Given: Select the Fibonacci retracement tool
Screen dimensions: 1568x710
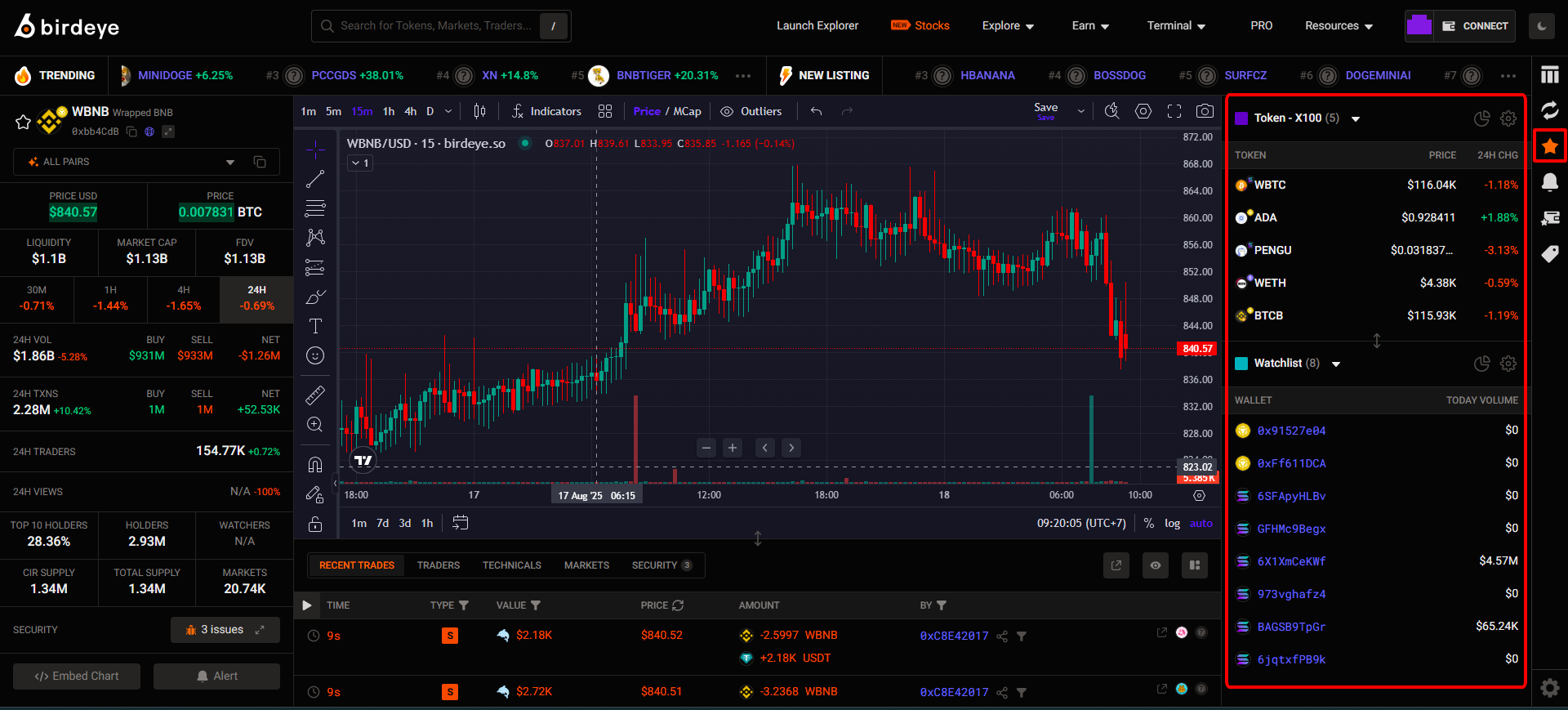Looking at the screenshot, I should coord(315,208).
